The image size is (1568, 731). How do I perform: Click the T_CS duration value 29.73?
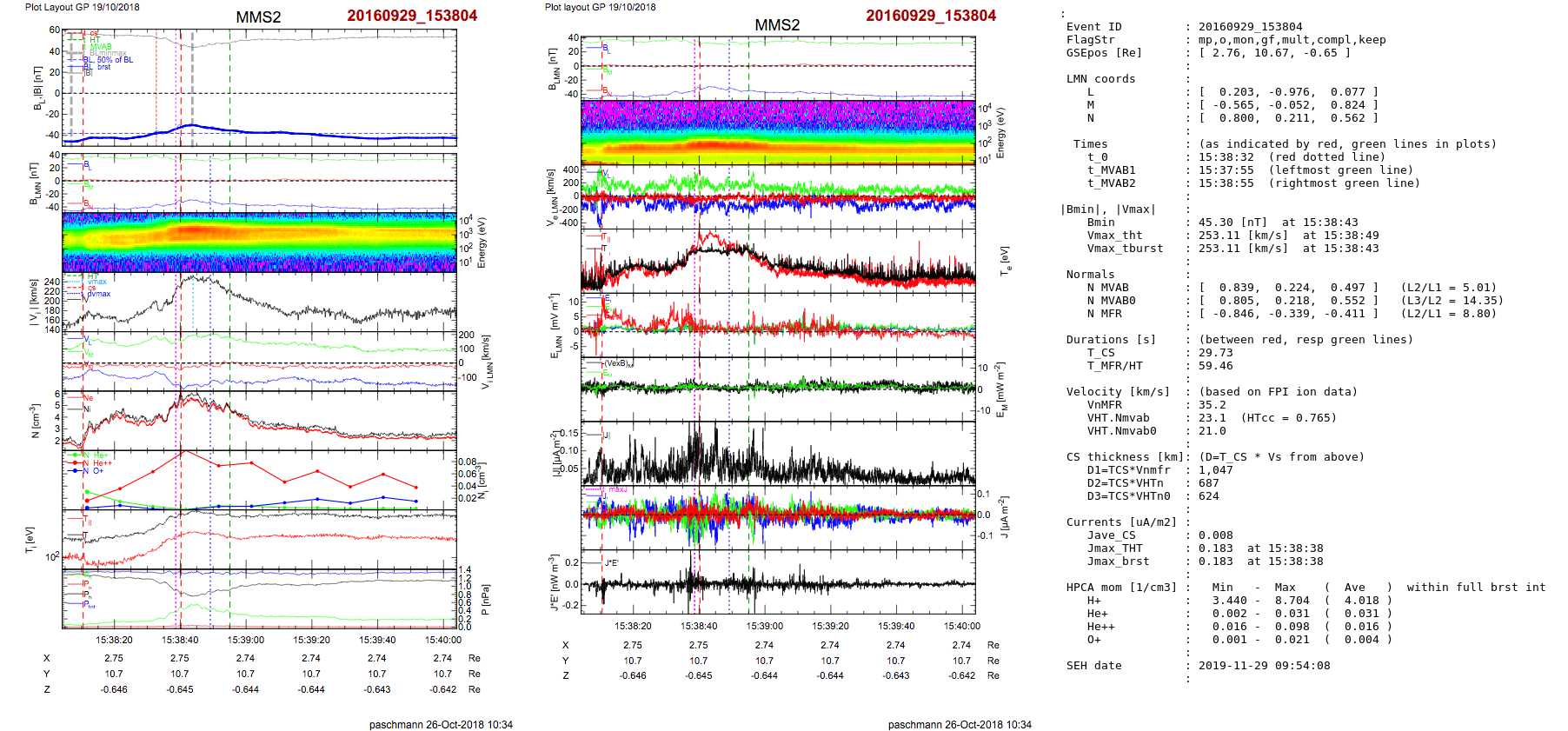(x=1215, y=353)
